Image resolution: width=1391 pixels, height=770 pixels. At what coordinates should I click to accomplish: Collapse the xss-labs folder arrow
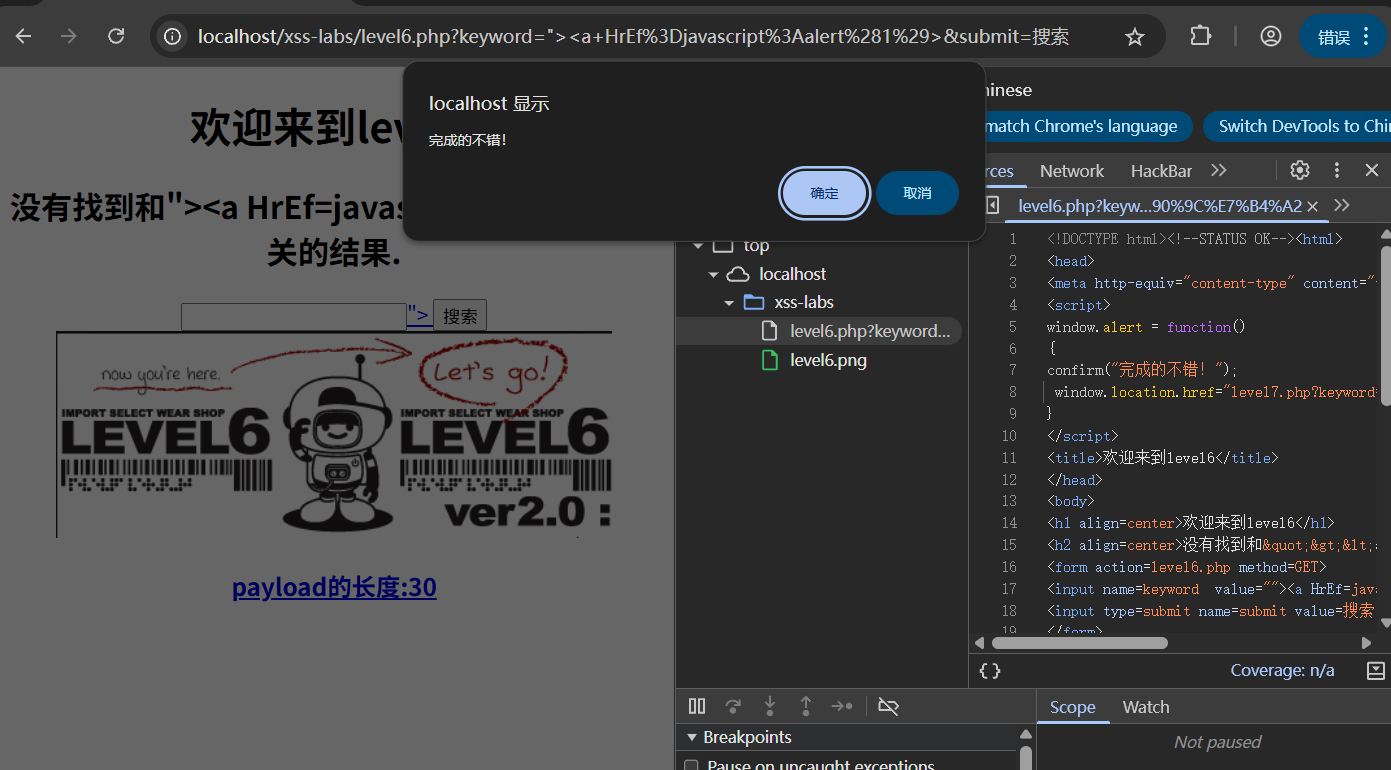coord(730,302)
